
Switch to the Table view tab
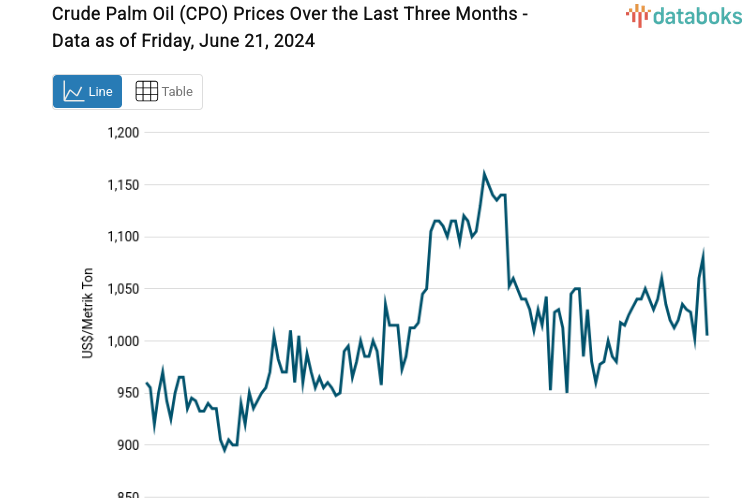coord(163,91)
